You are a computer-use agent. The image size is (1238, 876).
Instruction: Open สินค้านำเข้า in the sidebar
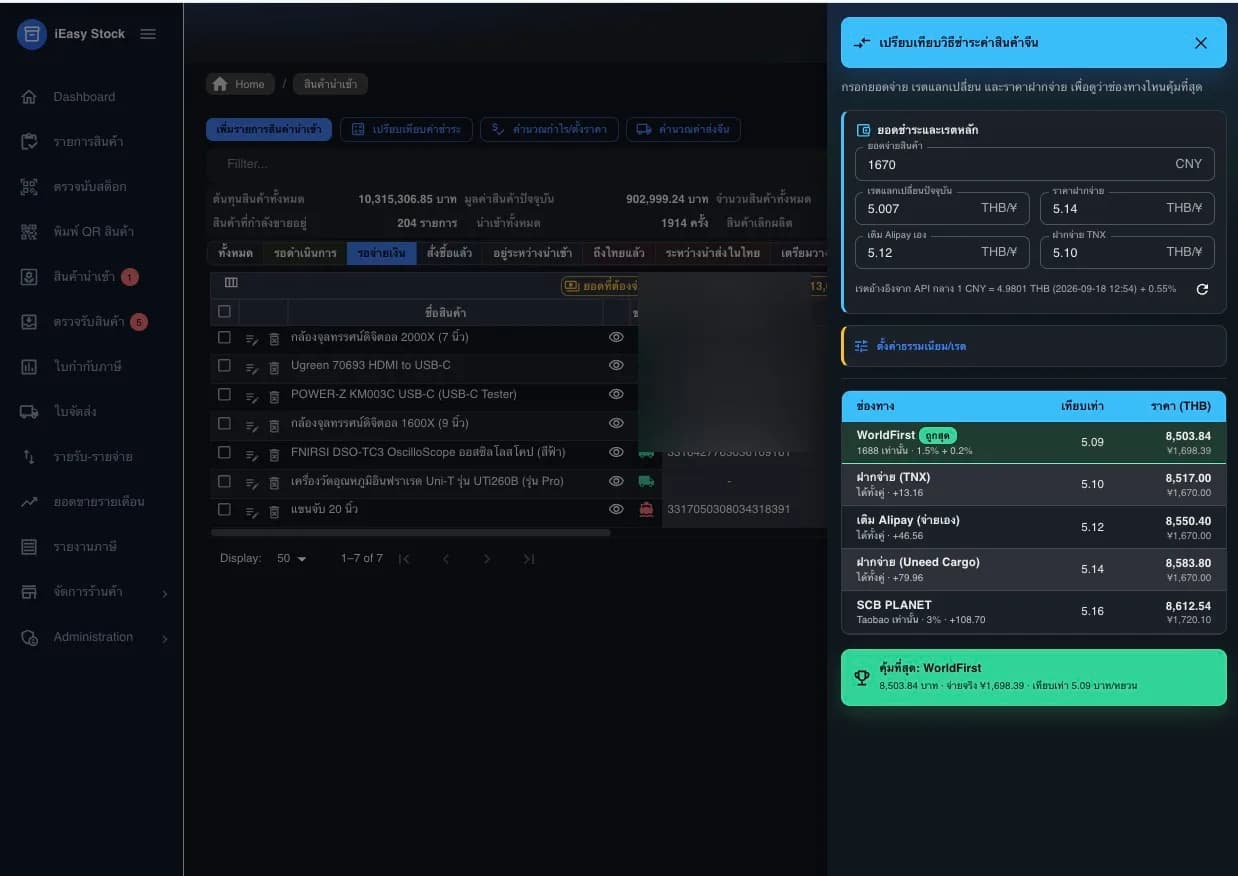pyautogui.click(x=84, y=277)
